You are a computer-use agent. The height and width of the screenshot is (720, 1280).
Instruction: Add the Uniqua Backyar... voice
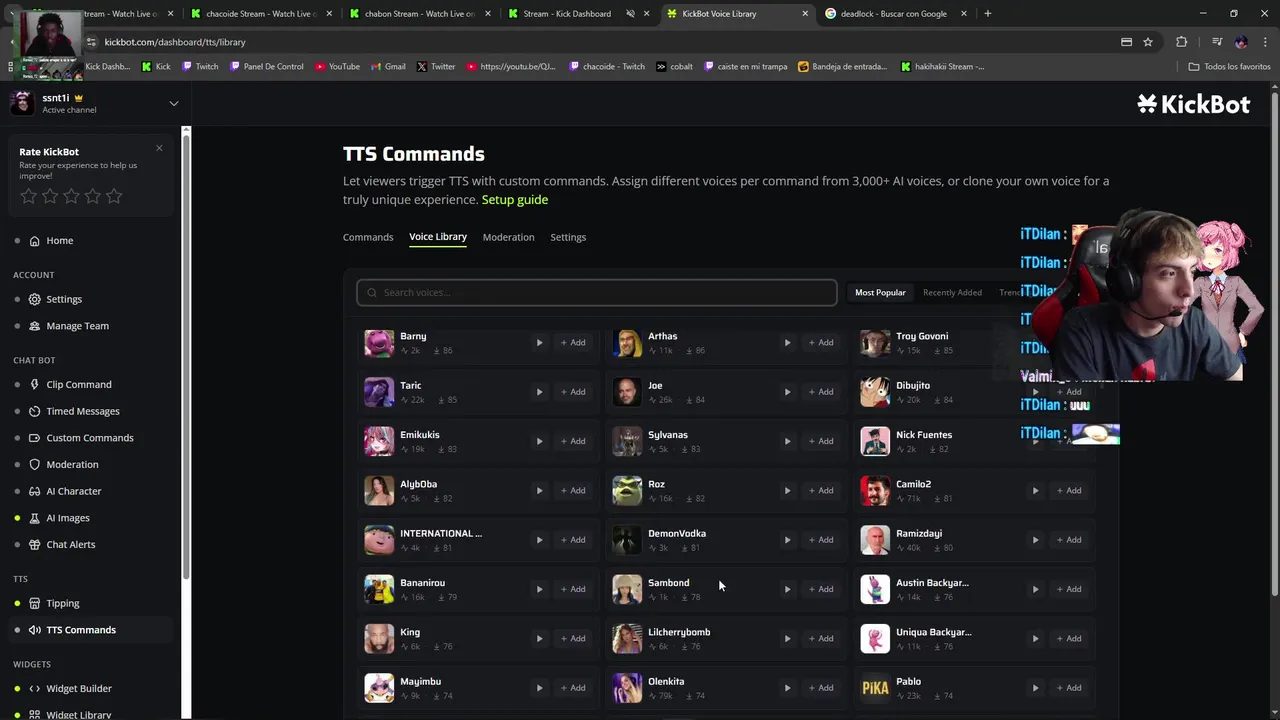pyautogui.click(x=1068, y=639)
